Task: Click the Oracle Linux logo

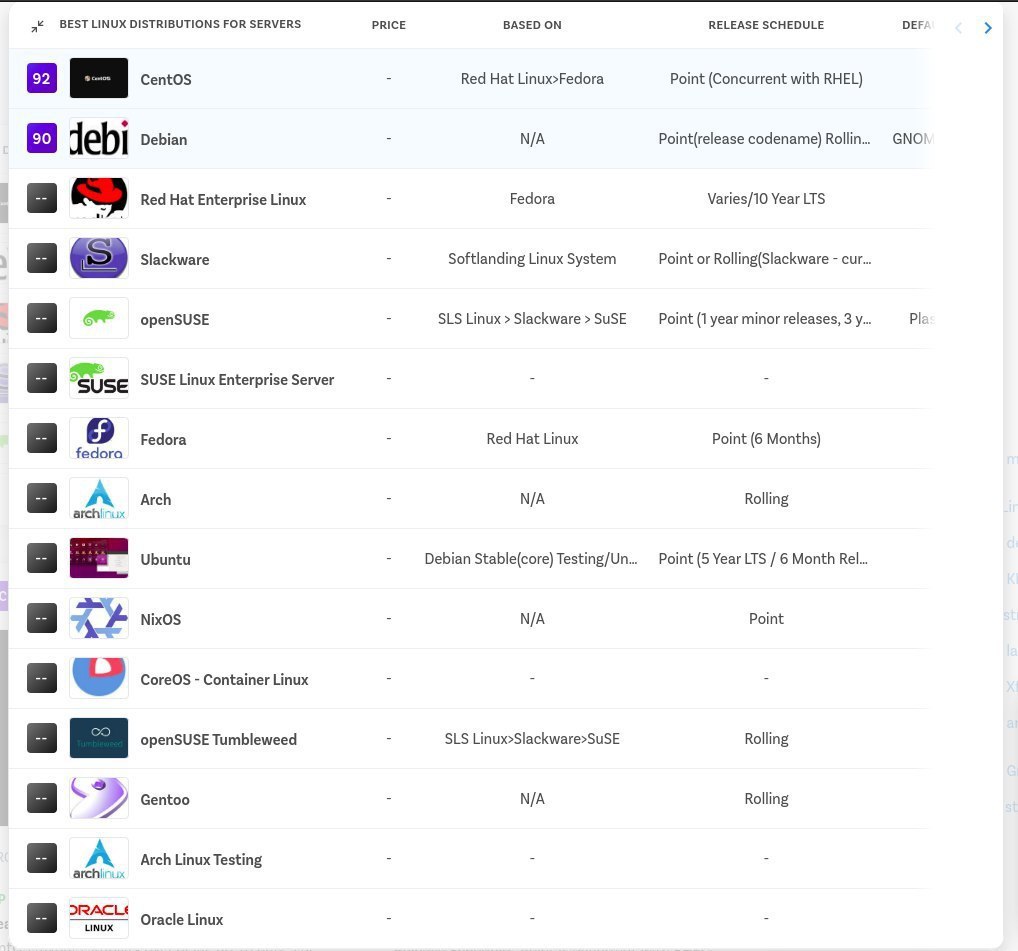Action: 99,918
